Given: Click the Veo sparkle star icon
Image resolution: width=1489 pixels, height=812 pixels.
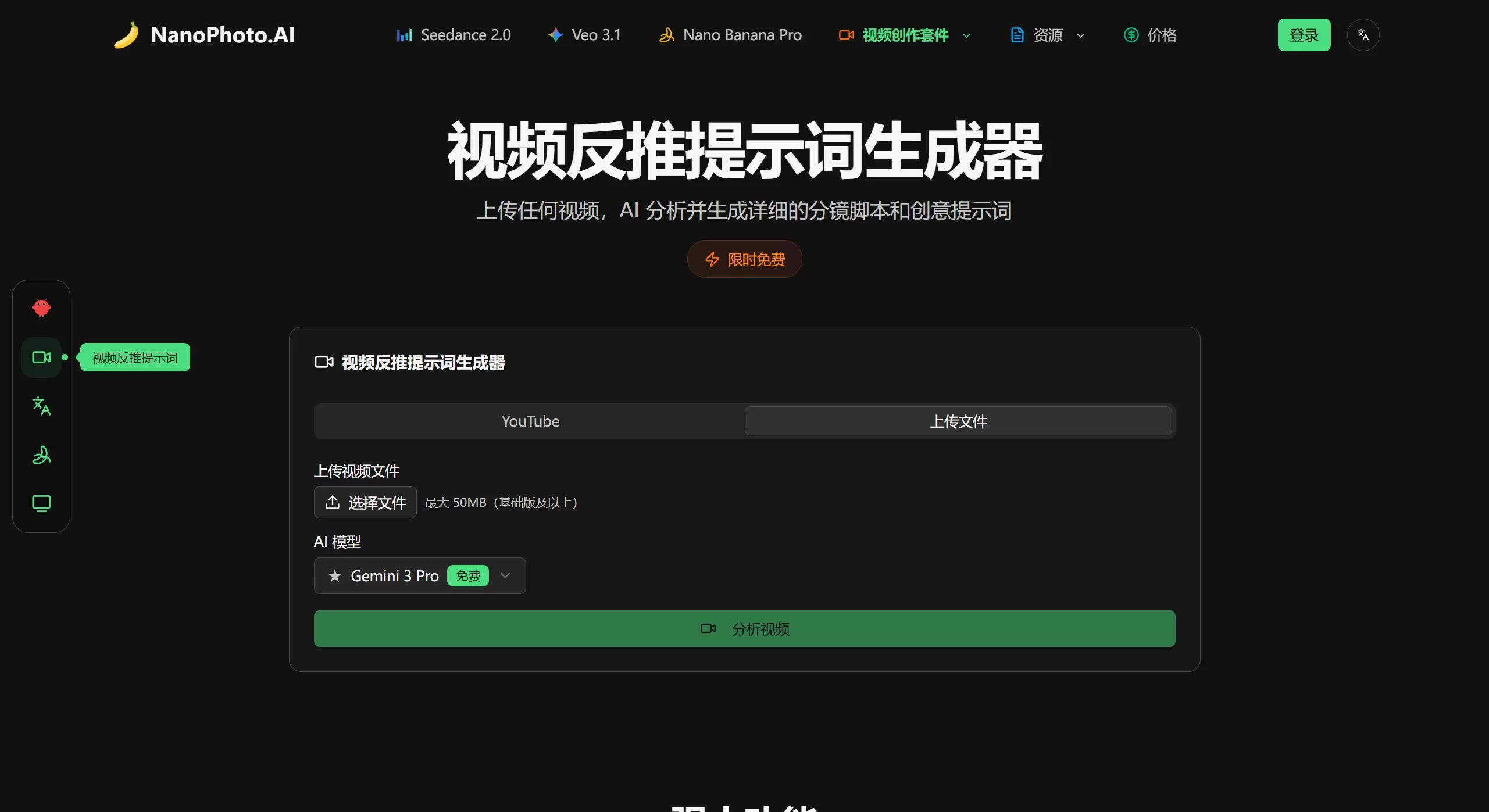Looking at the screenshot, I should coord(555,35).
